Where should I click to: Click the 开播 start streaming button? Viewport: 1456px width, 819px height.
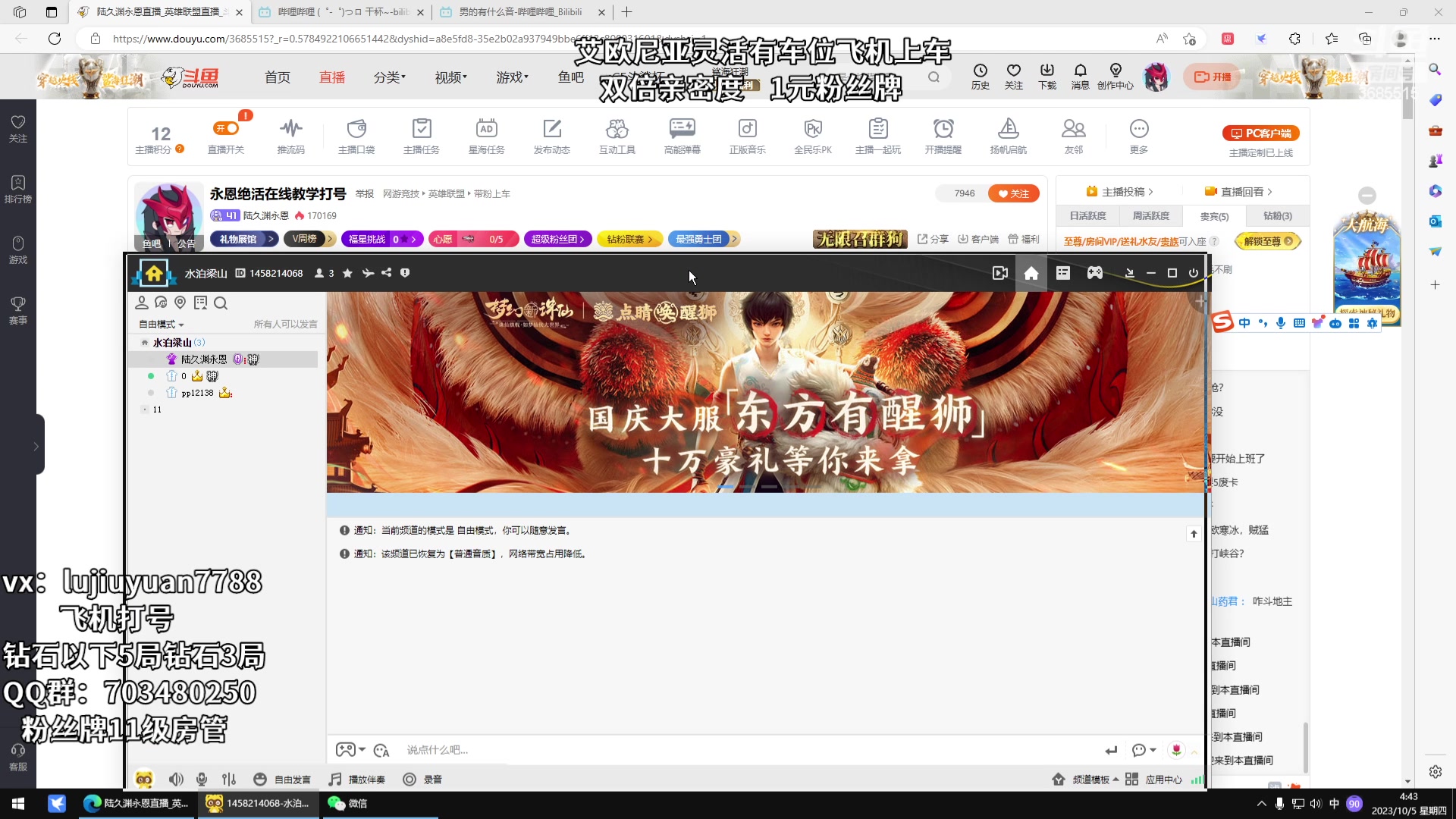[x=1213, y=77]
